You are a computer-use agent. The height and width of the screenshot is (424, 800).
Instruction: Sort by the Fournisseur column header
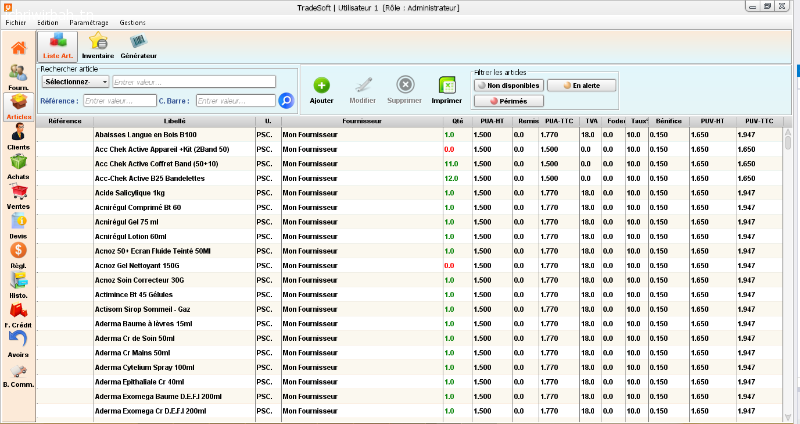[x=362, y=121]
